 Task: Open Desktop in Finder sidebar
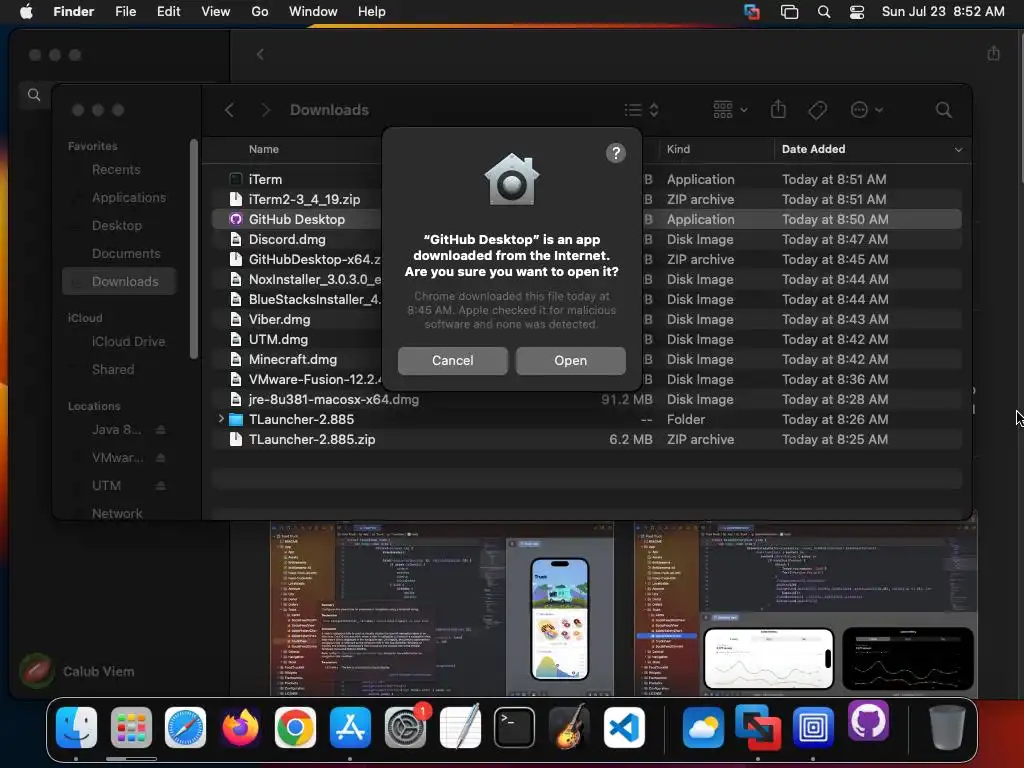pyautogui.click(x=116, y=225)
